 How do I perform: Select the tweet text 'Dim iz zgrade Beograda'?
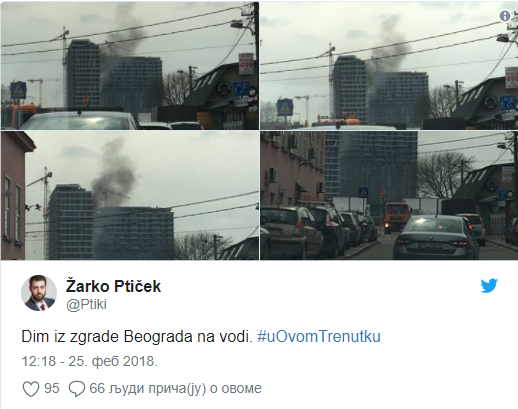[x=107, y=336]
